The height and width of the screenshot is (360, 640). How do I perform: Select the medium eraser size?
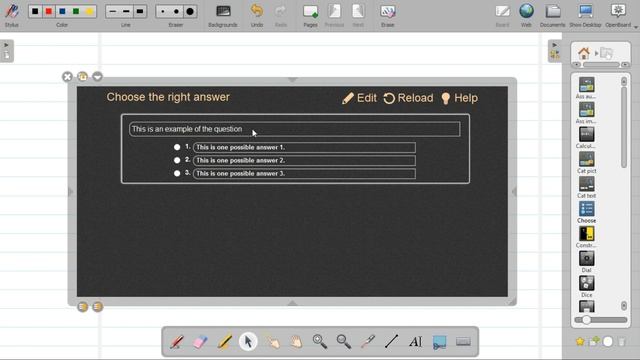(x=176, y=11)
